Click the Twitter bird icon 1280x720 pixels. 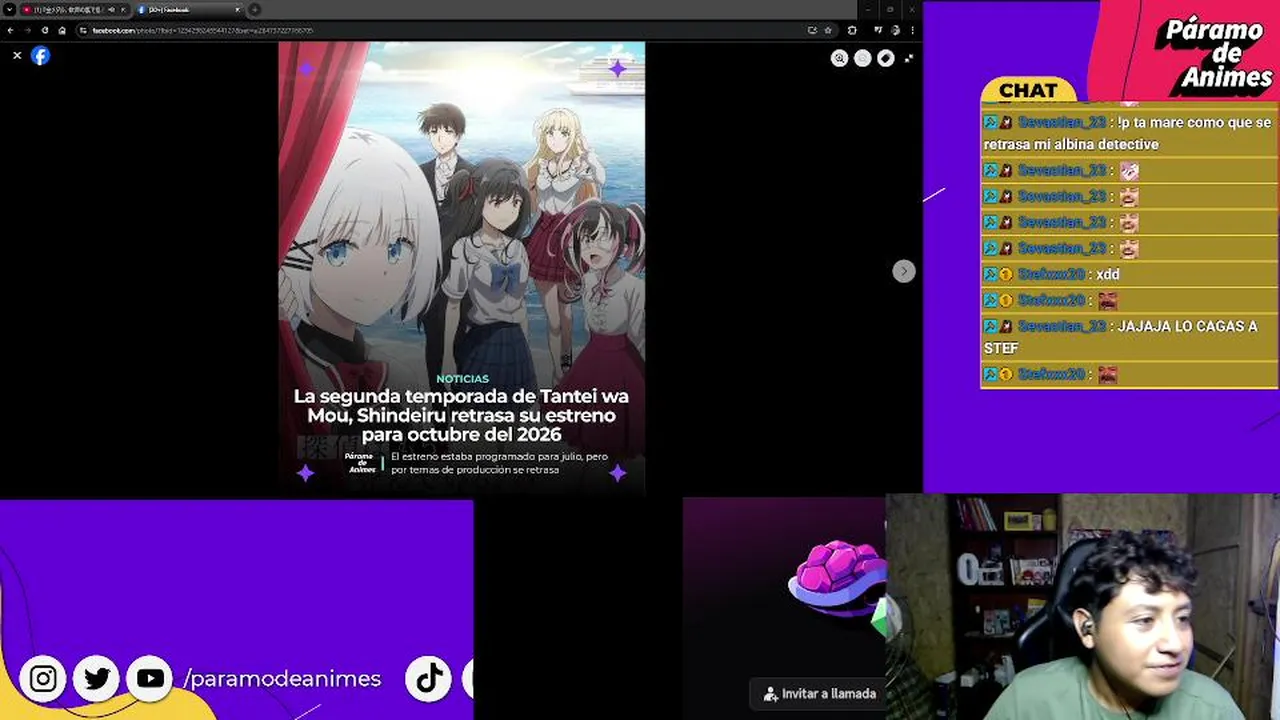pos(97,679)
